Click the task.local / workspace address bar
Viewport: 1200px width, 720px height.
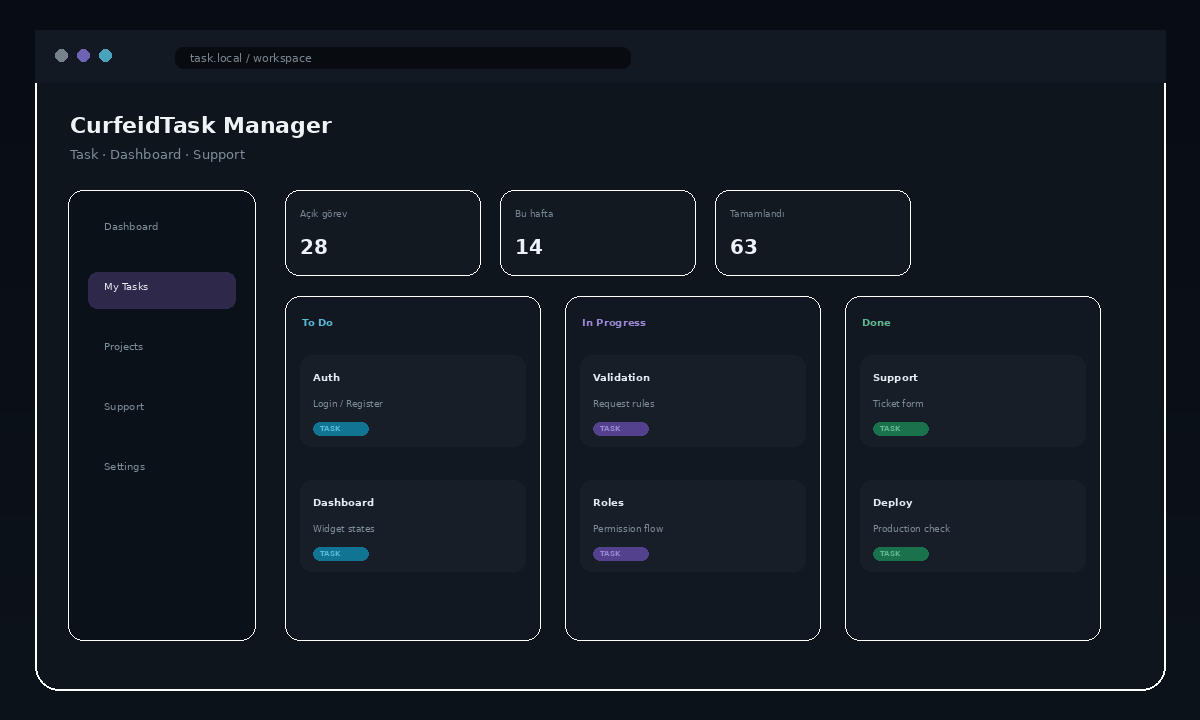point(403,58)
